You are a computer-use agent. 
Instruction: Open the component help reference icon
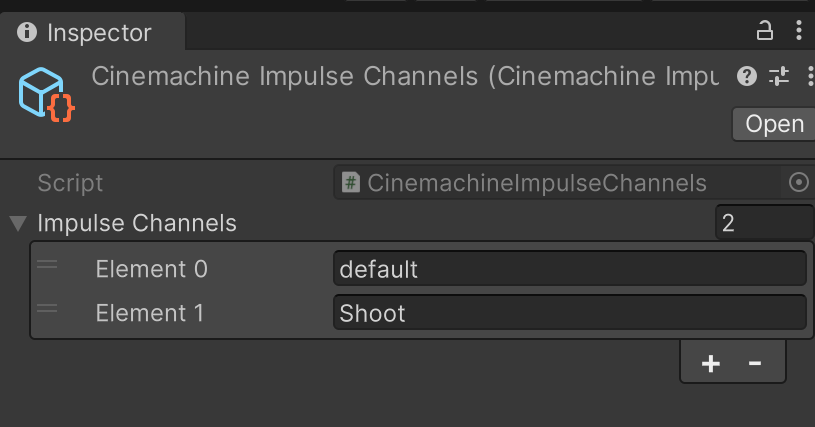pos(746,76)
